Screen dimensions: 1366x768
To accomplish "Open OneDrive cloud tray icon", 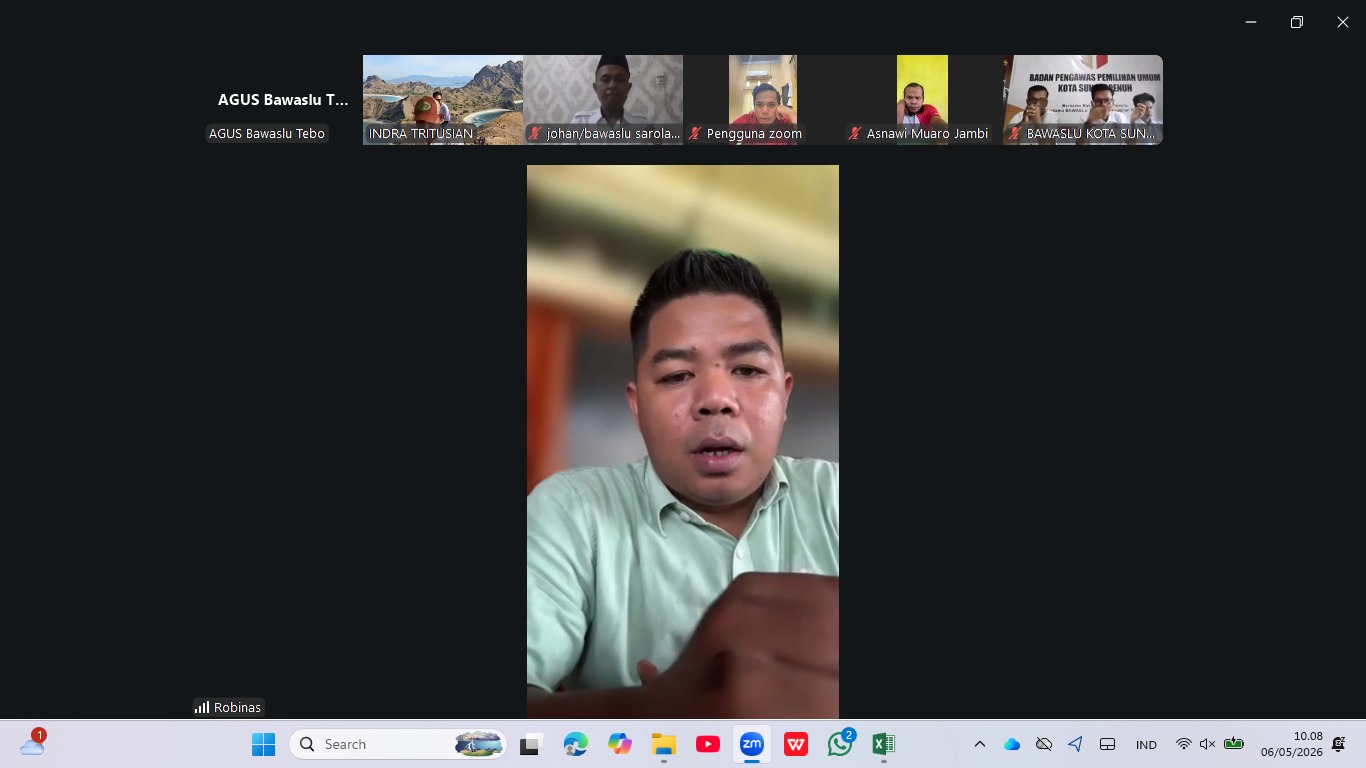I will click(1012, 744).
